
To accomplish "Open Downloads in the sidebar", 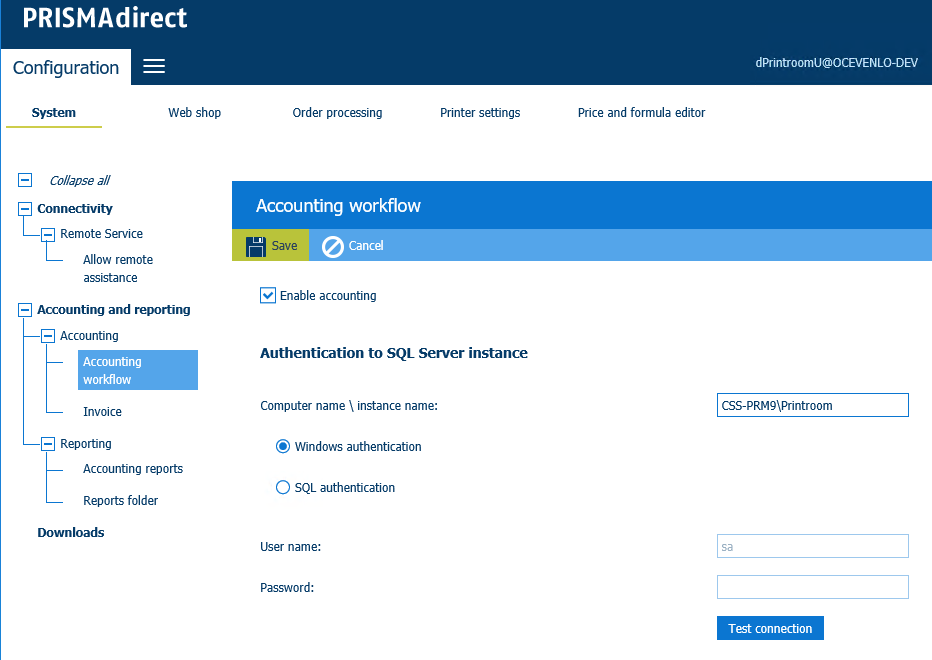I will tap(71, 533).
